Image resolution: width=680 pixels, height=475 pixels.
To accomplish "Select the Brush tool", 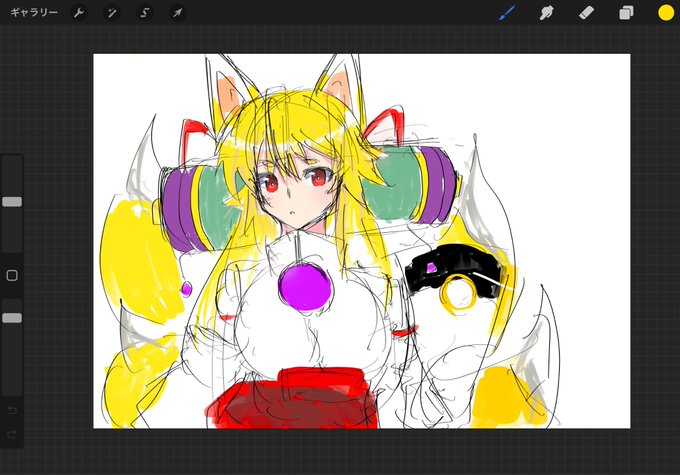I will [507, 13].
